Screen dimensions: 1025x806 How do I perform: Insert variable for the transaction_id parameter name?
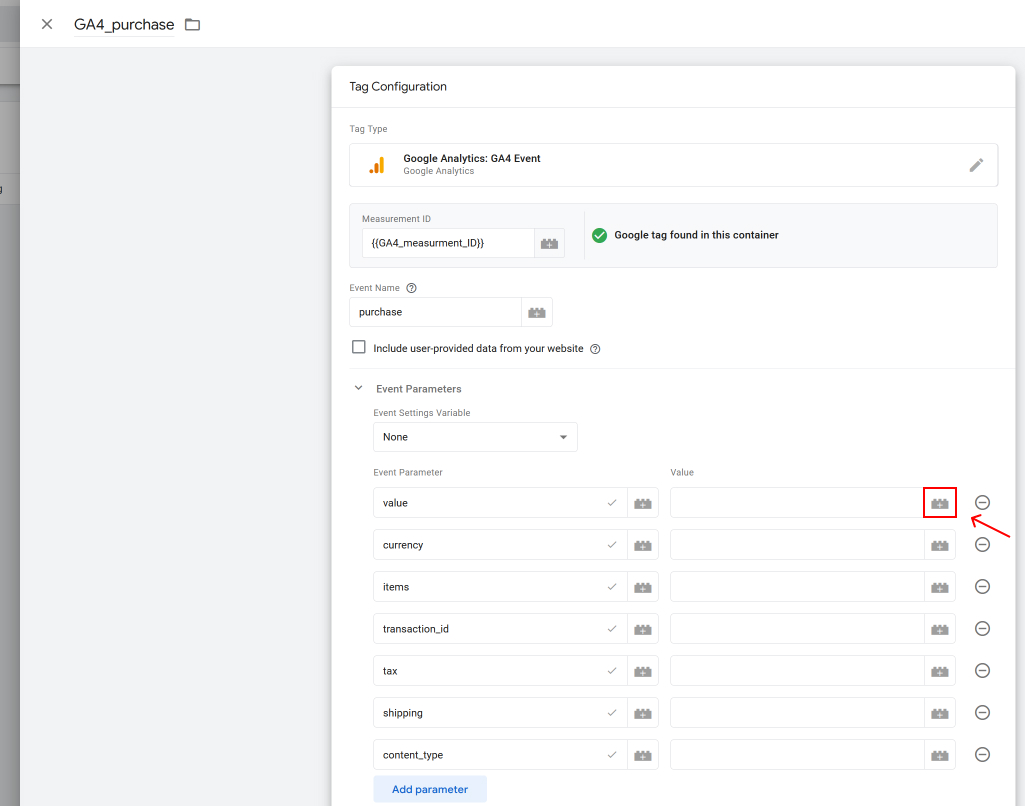[643, 629]
